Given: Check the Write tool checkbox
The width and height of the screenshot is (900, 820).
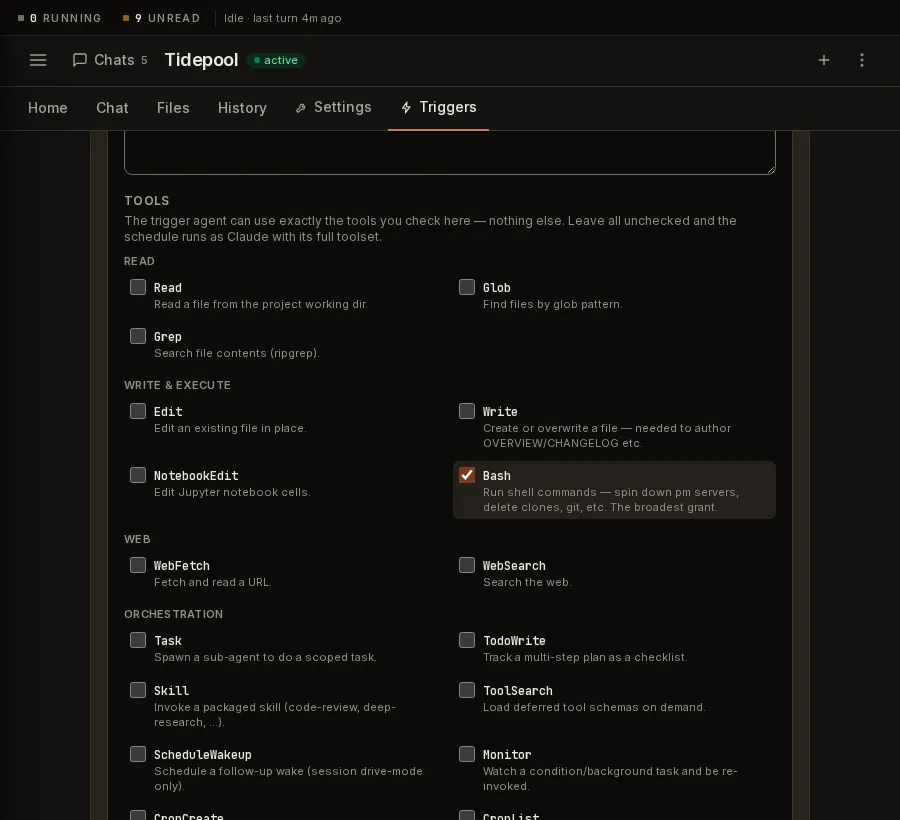Looking at the screenshot, I should coord(467,411).
